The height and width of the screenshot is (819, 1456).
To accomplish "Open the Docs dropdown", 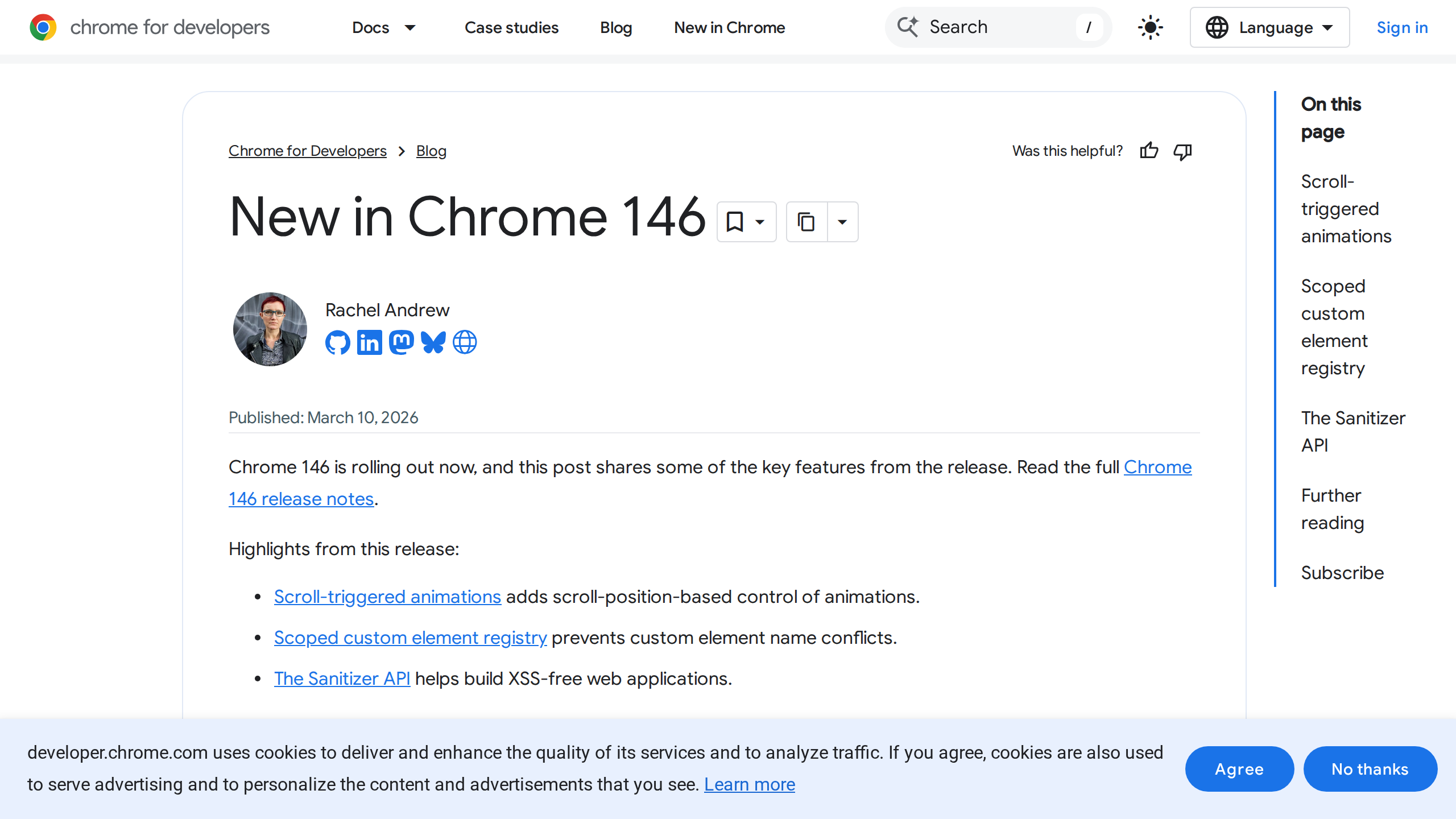I will point(384,27).
